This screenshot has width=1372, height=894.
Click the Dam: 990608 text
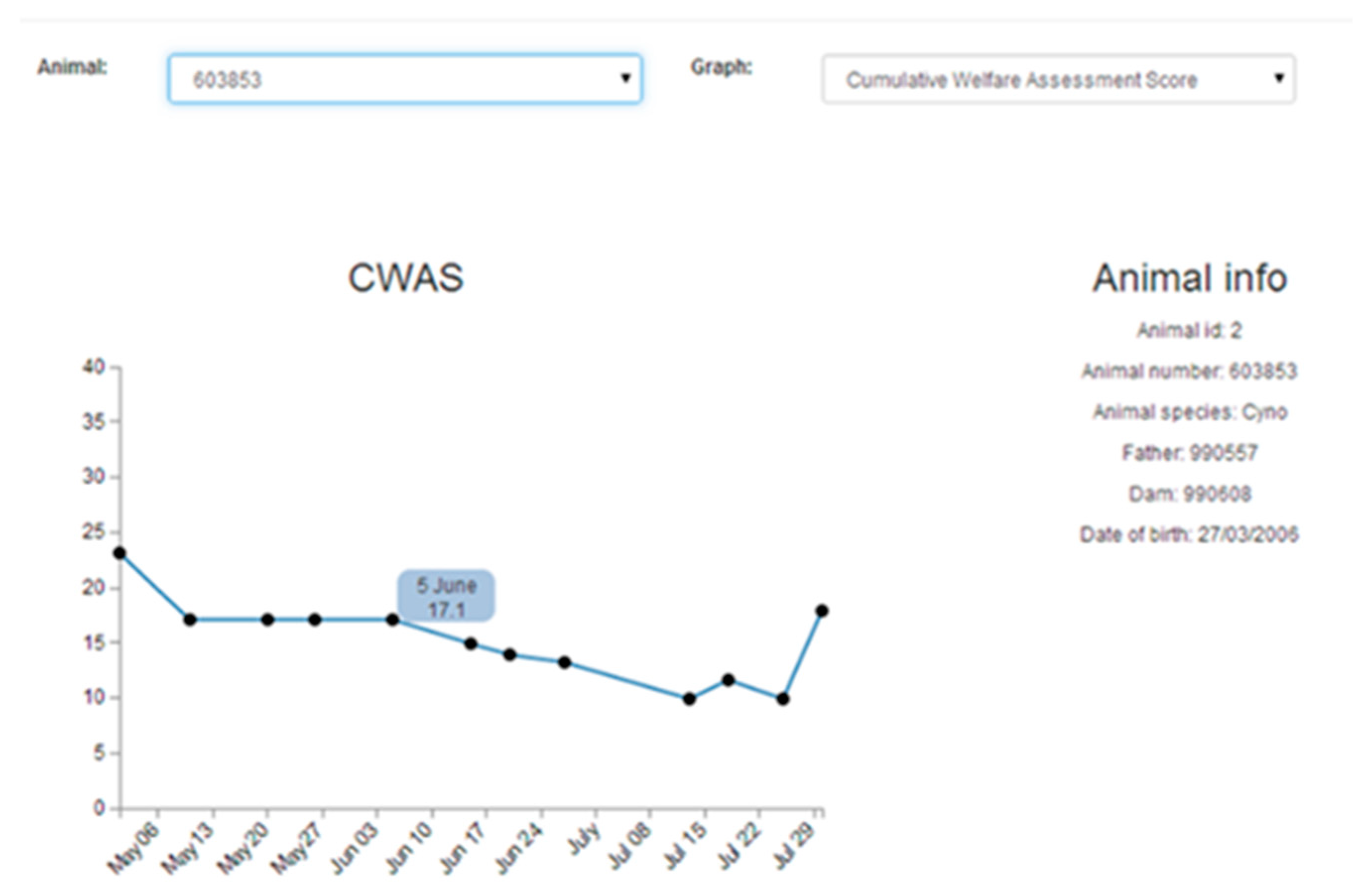point(1189,494)
